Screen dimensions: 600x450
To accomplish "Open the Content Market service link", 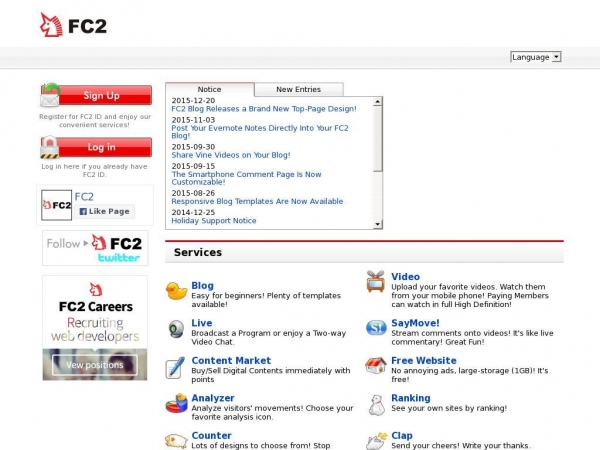I will 231,360.
